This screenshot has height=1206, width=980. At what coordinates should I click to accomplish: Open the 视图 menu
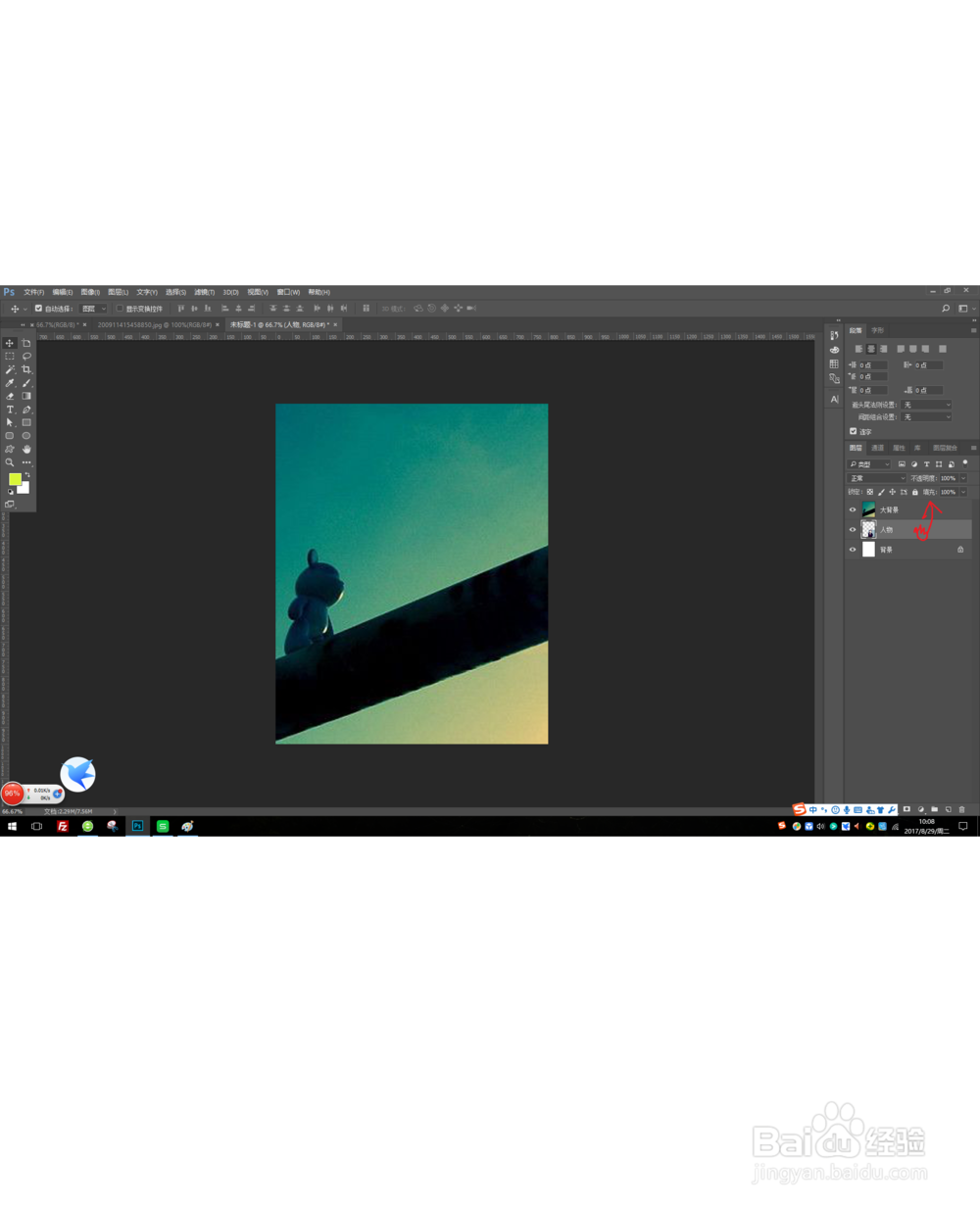point(258,292)
